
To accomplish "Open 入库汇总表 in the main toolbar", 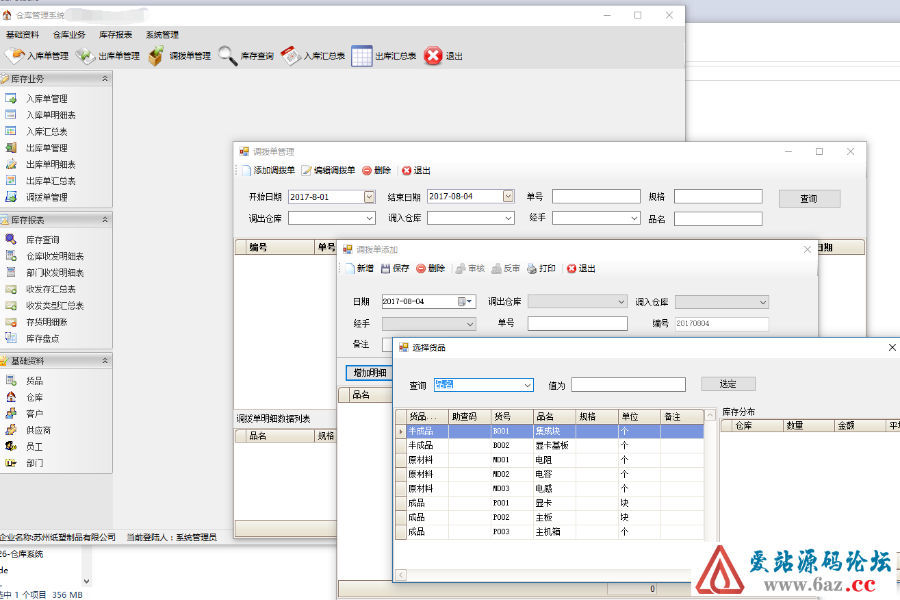I will (x=313, y=56).
